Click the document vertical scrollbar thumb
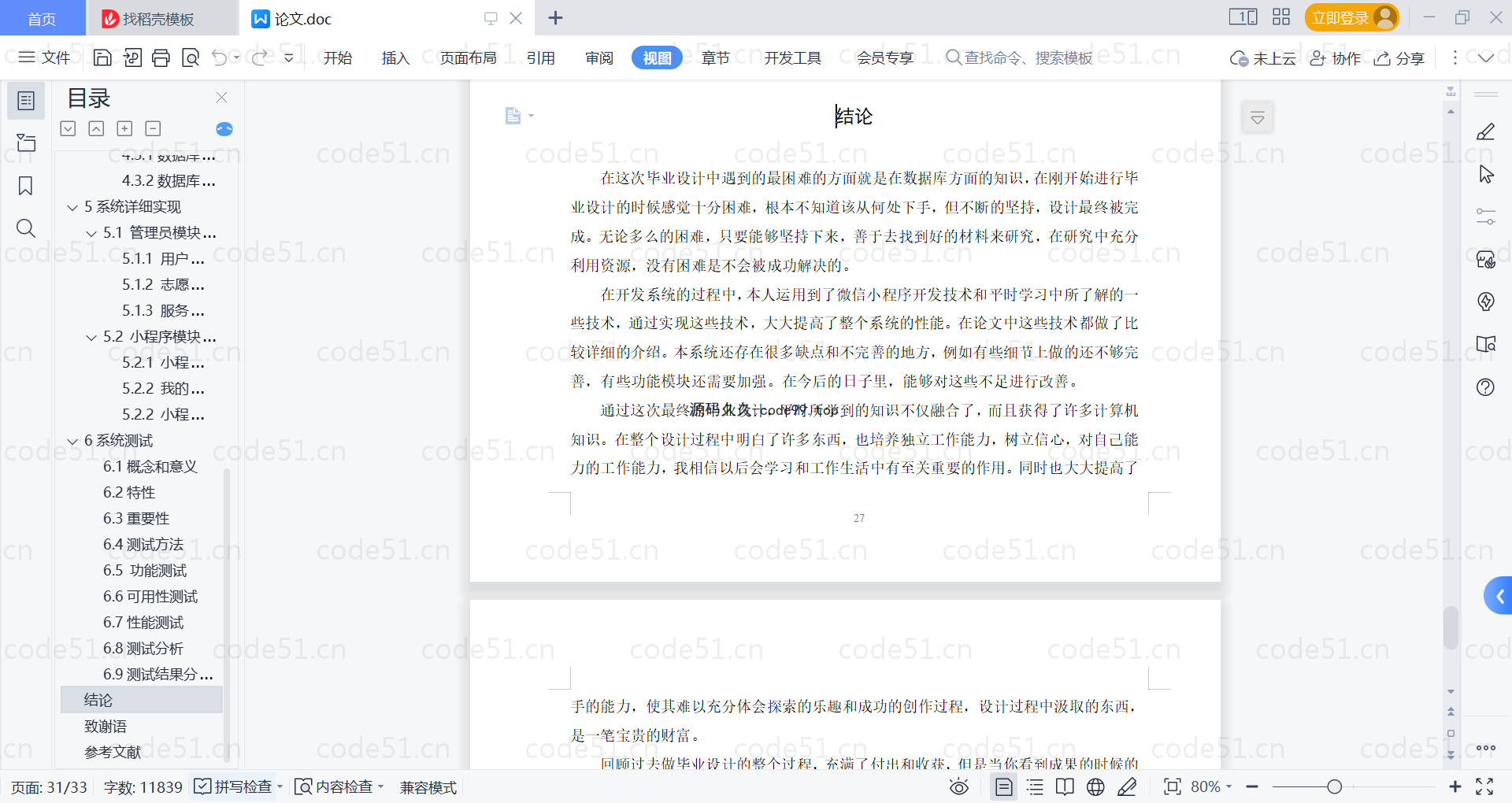The height and width of the screenshot is (803, 1512). click(1451, 627)
